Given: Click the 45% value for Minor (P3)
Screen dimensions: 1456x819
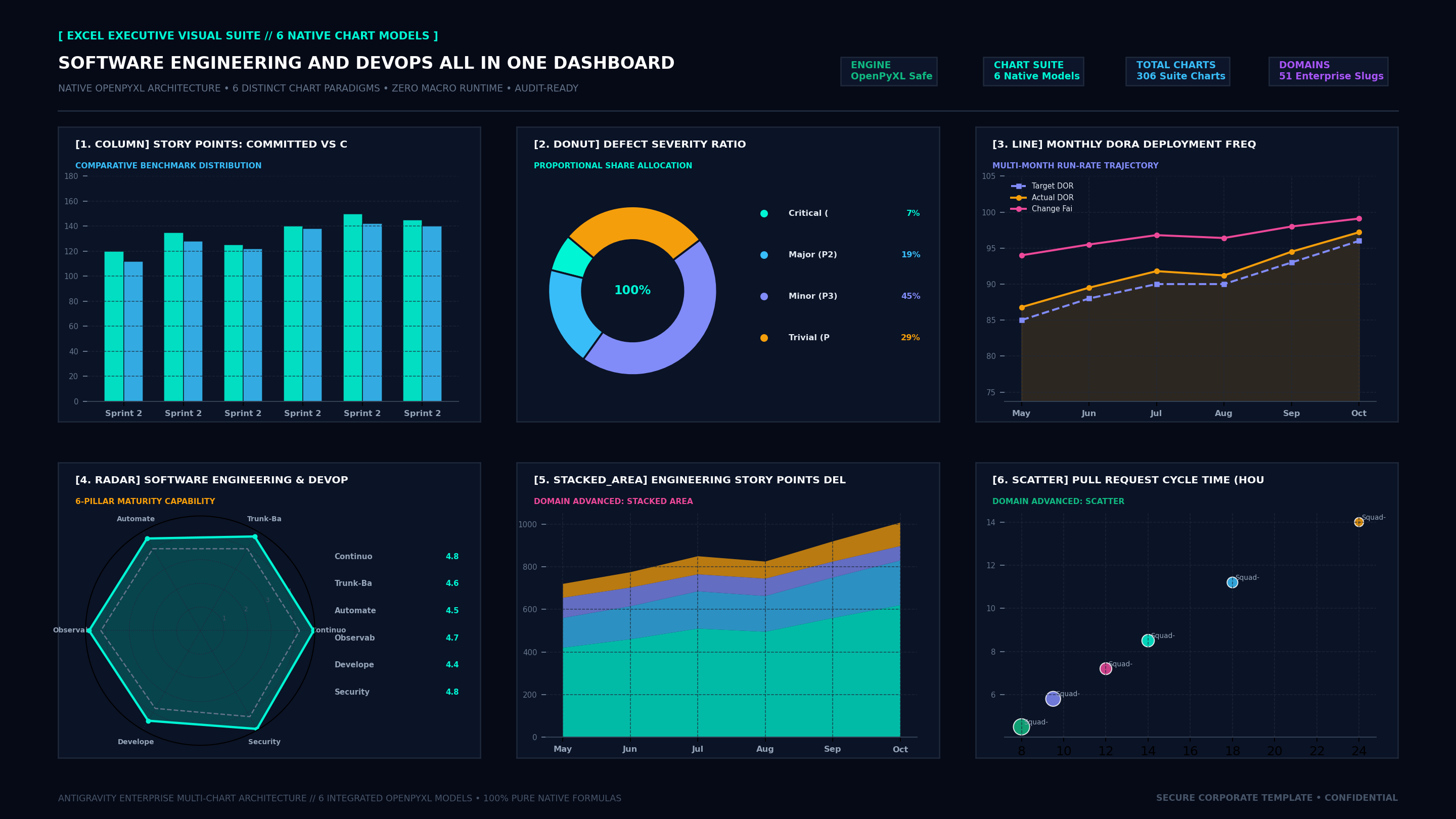Looking at the screenshot, I should tap(911, 296).
